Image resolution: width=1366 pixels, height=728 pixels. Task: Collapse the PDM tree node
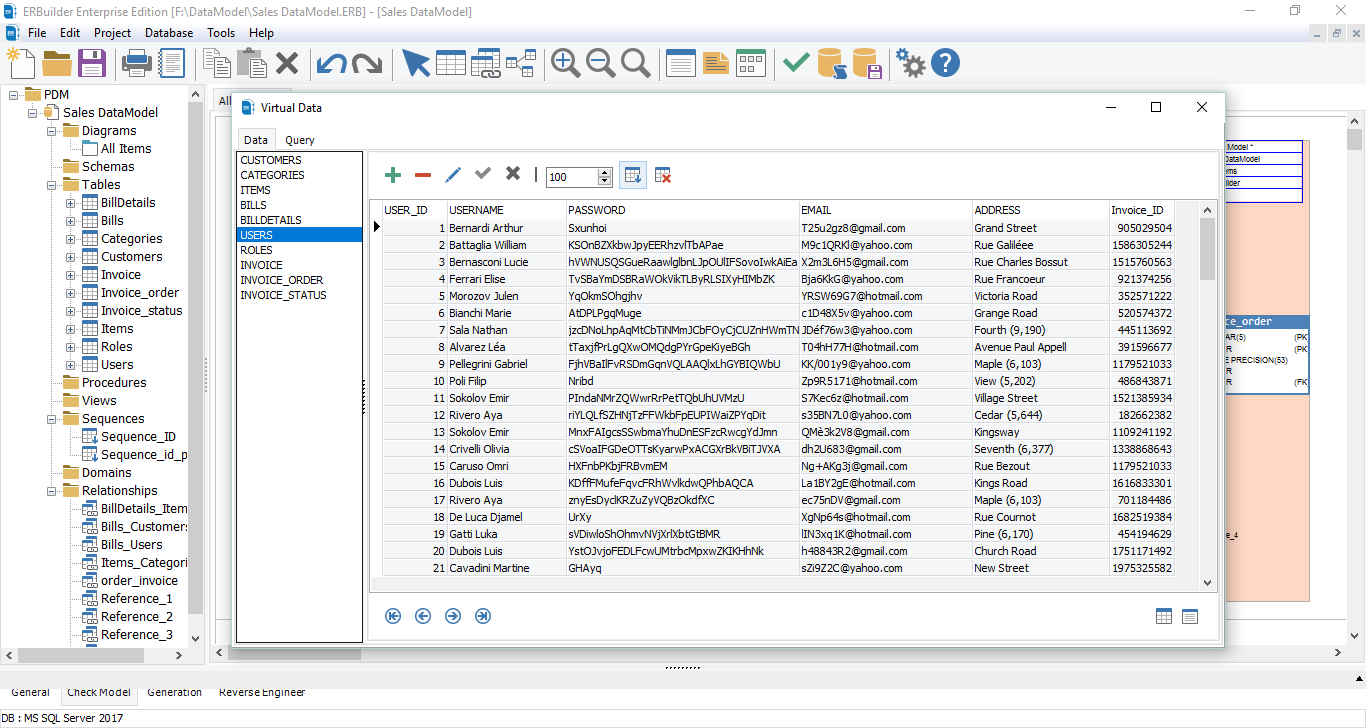[x=14, y=95]
